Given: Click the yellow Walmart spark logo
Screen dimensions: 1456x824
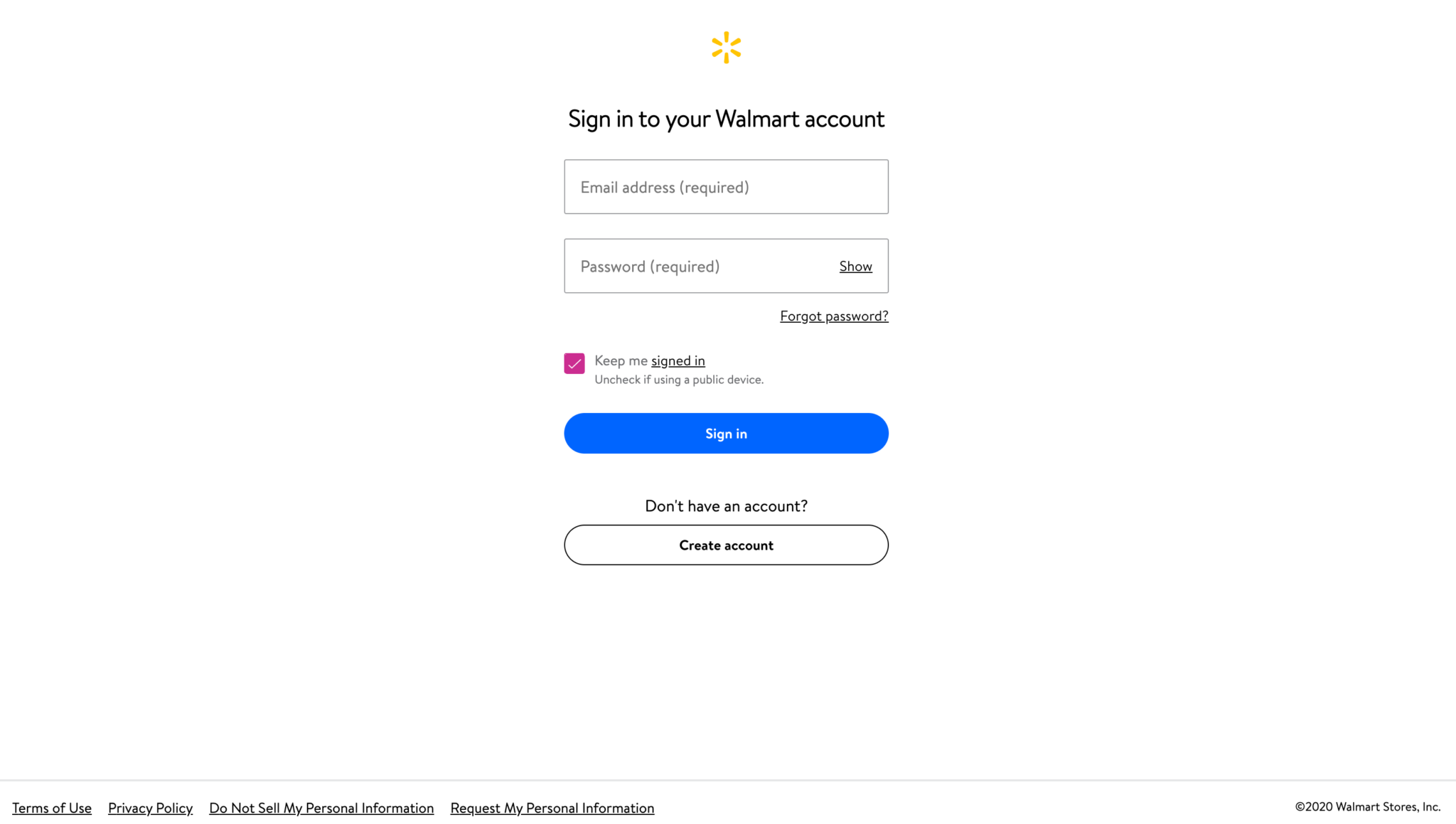Looking at the screenshot, I should (x=726, y=48).
